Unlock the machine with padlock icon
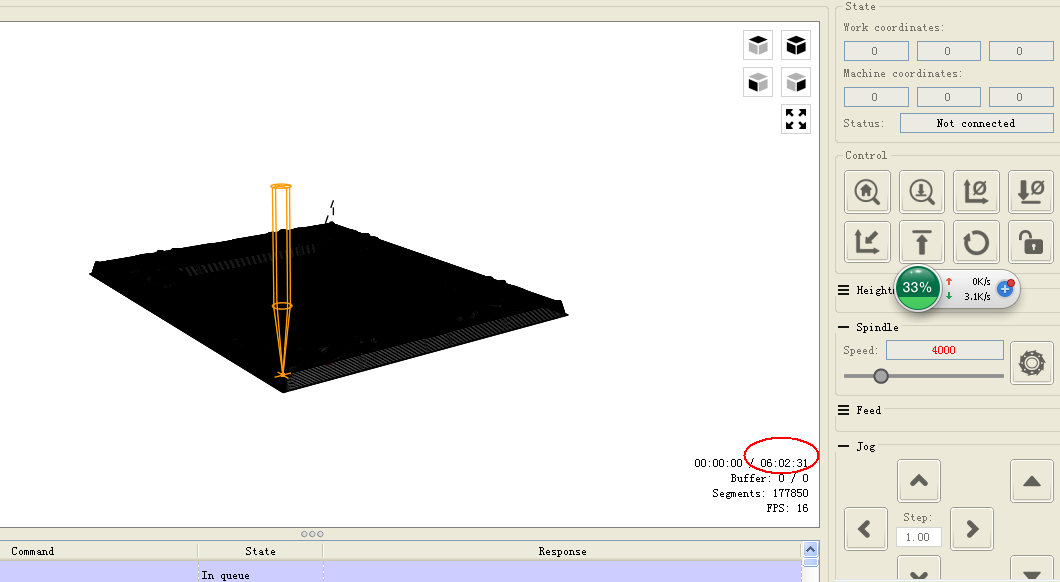Viewport: 1060px width, 582px height. pos(1030,243)
